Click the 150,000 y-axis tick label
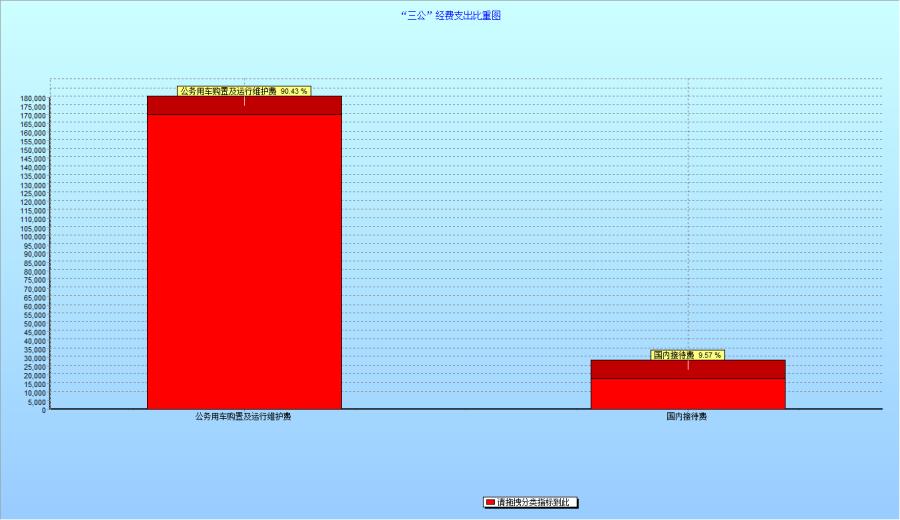Viewport: 900px width, 520px height. tap(33, 150)
